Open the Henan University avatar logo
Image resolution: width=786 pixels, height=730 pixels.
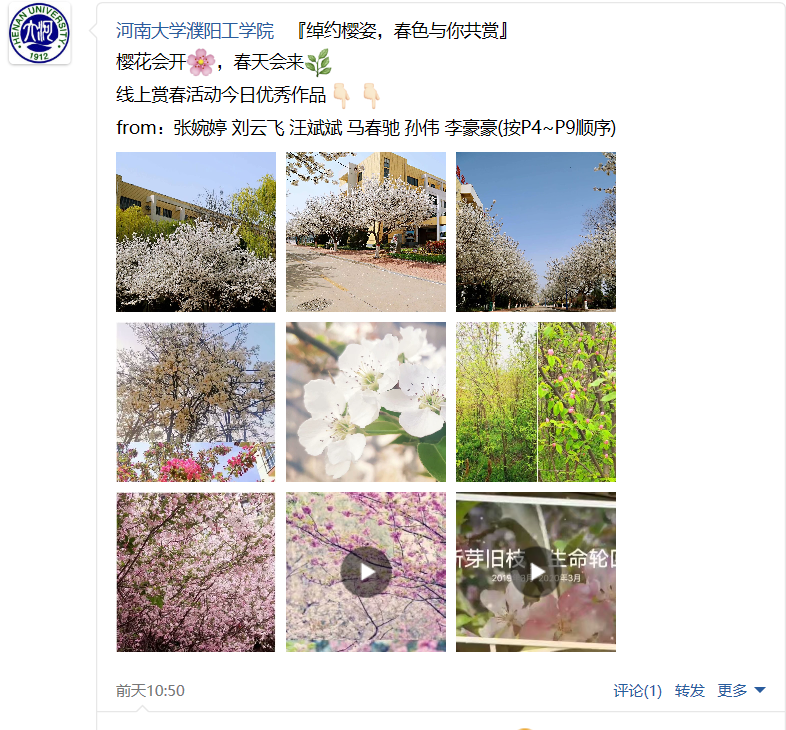coord(40,33)
